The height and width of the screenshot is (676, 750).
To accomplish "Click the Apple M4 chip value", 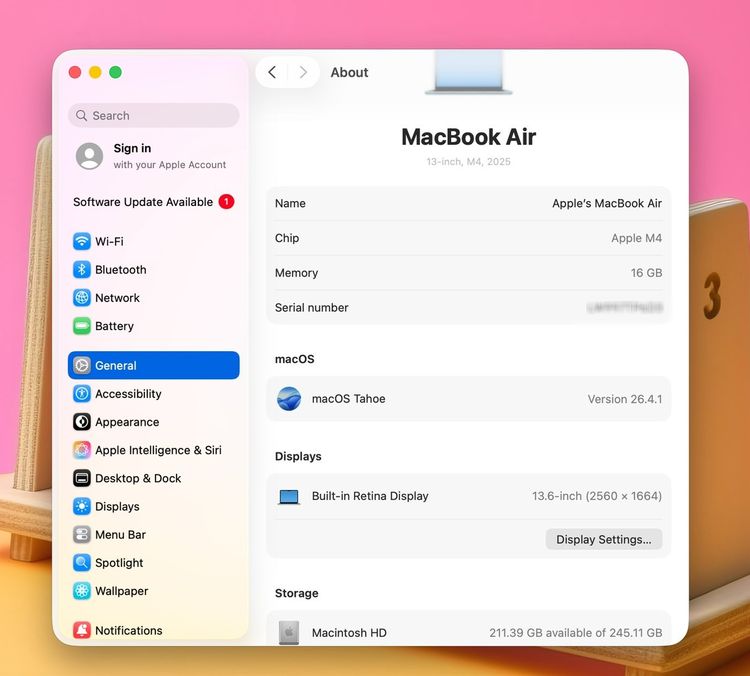I will click(636, 238).
